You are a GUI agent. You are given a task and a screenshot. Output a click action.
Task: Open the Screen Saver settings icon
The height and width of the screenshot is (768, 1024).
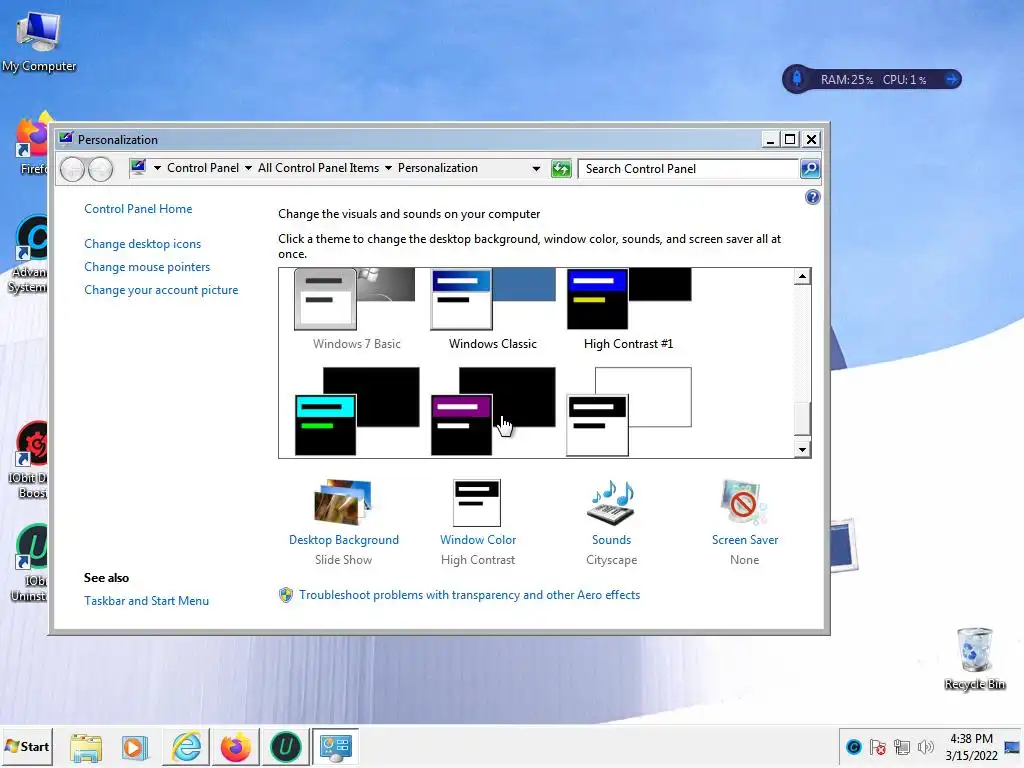point(744,503)
